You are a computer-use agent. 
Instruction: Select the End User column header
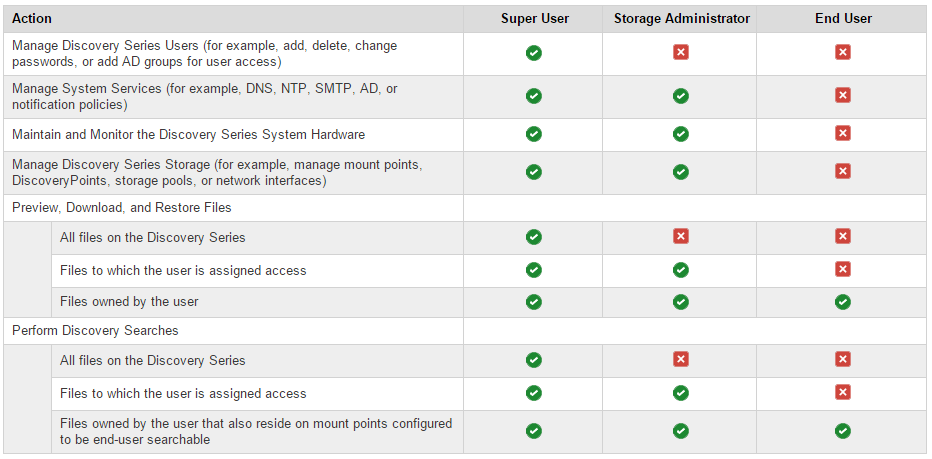click(x=843, y=18)
